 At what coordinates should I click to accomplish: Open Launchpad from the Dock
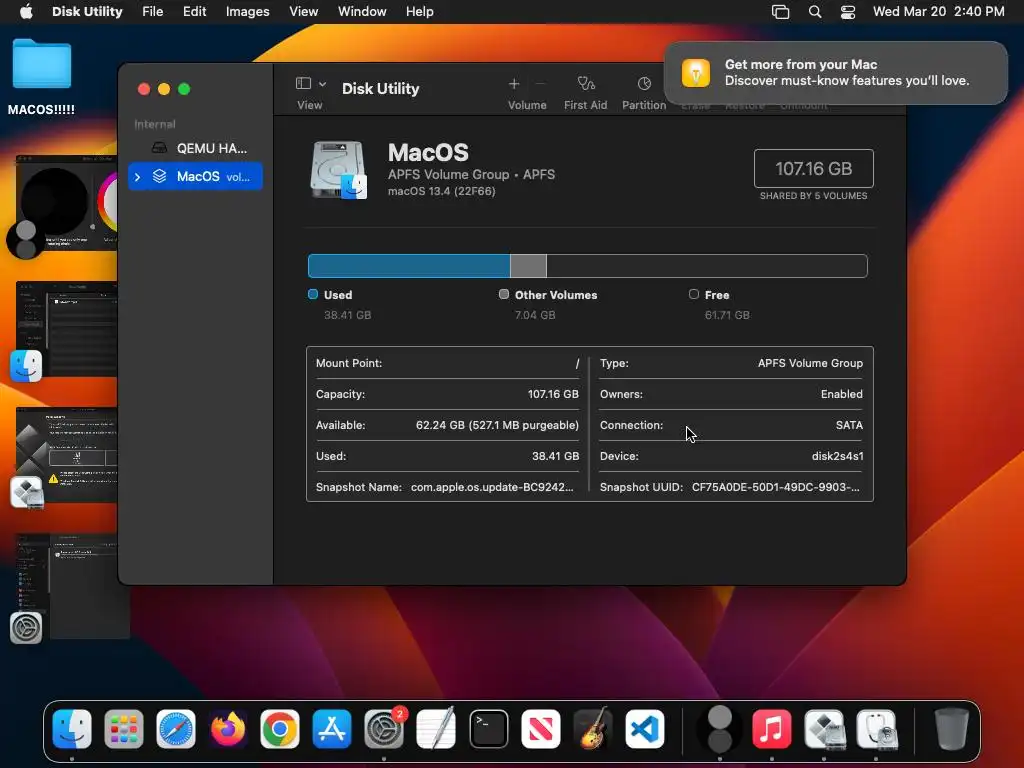(x=123, y=729)
